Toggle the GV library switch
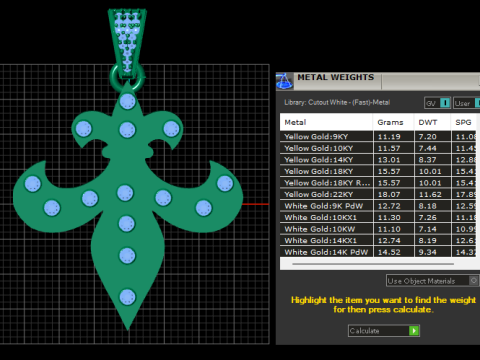This screenshot has height=360, width=480. 437,103
